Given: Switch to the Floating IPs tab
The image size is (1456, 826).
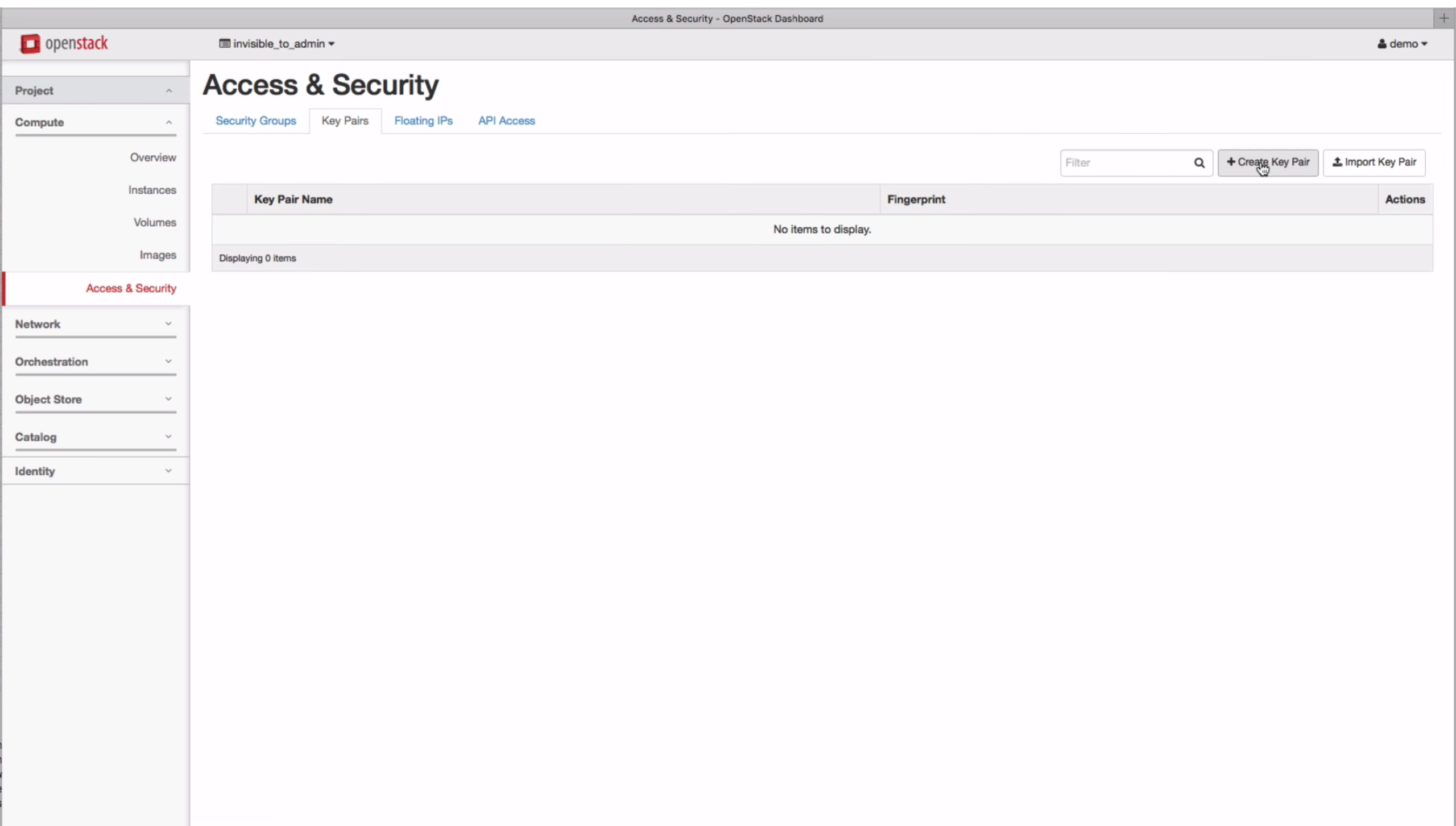Looking at the screenshot, I should (423, 121).
